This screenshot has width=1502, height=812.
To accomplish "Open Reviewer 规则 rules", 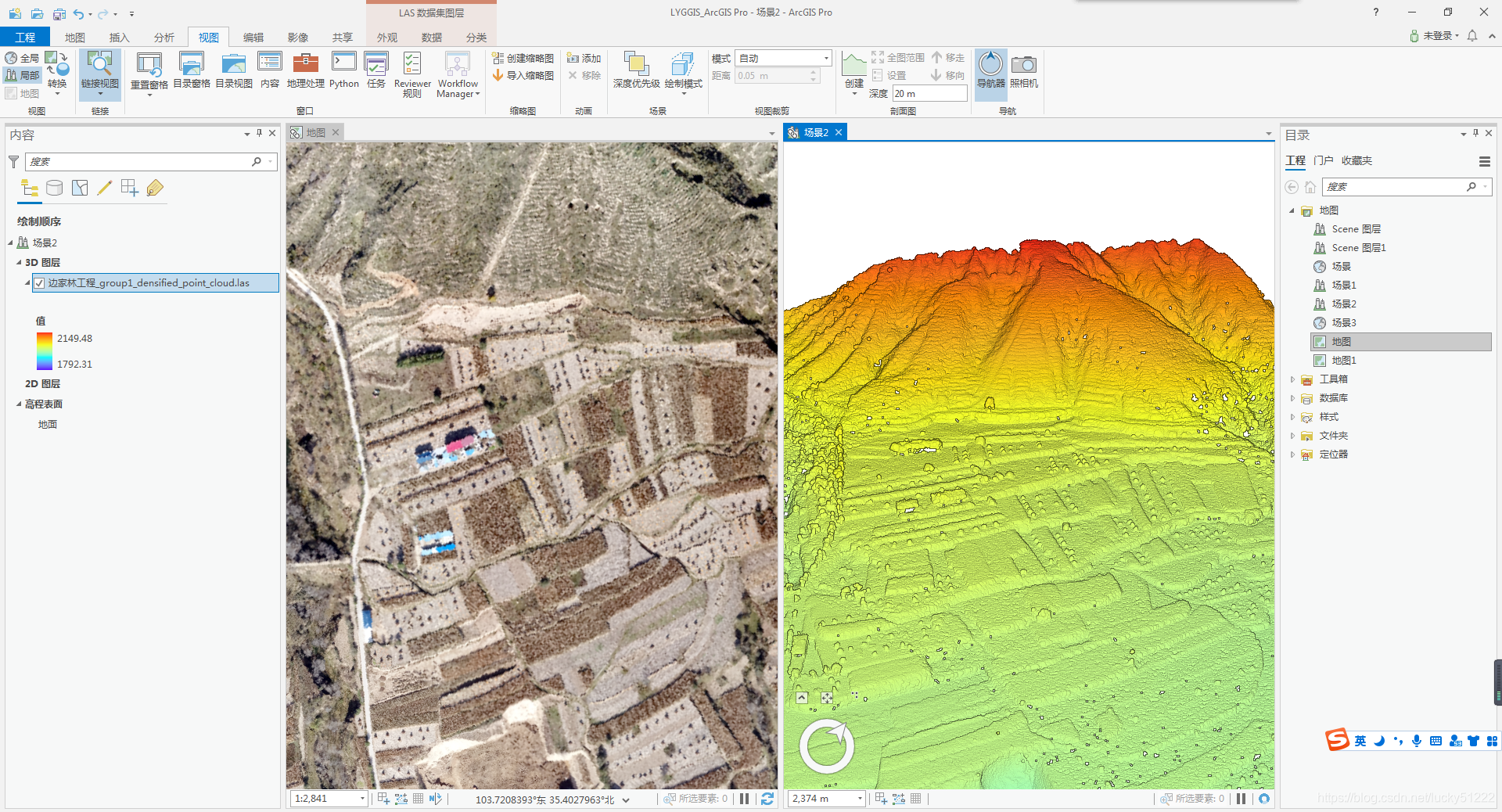I will (412, 74).
